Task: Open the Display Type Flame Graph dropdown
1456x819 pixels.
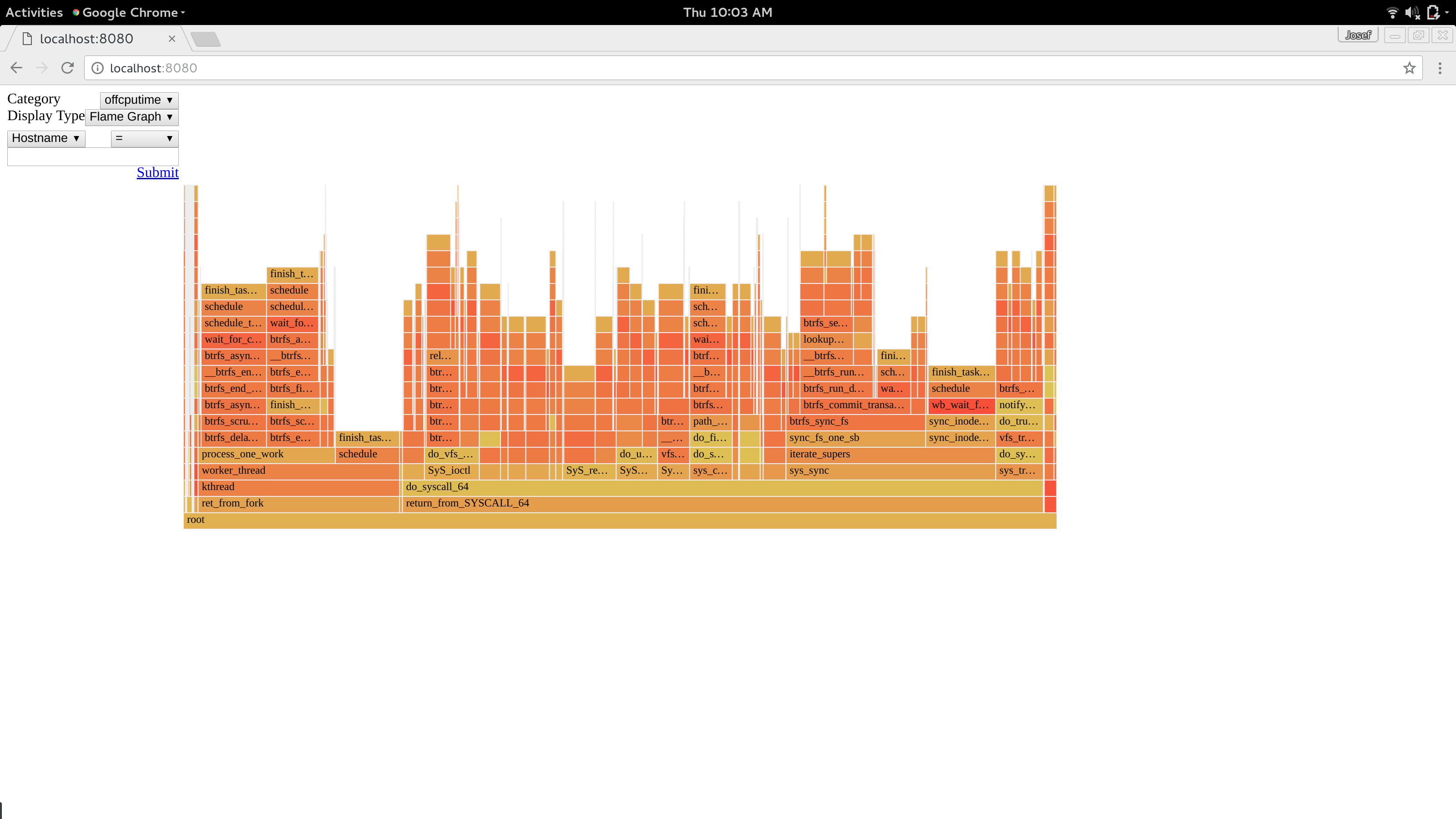Action: pyautogui.click(x=131, y=117)
